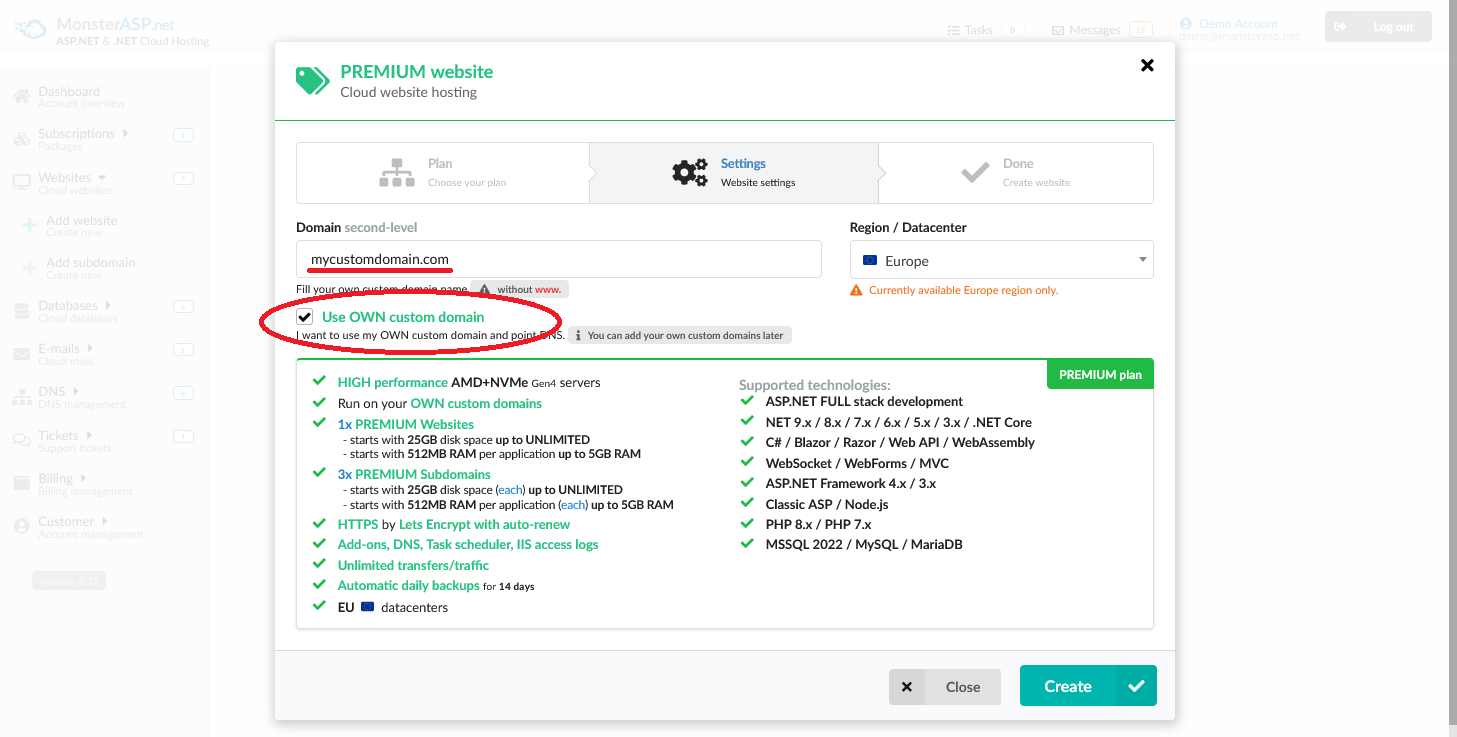Click Add website in the sidebar

click(x=82, y=225)
